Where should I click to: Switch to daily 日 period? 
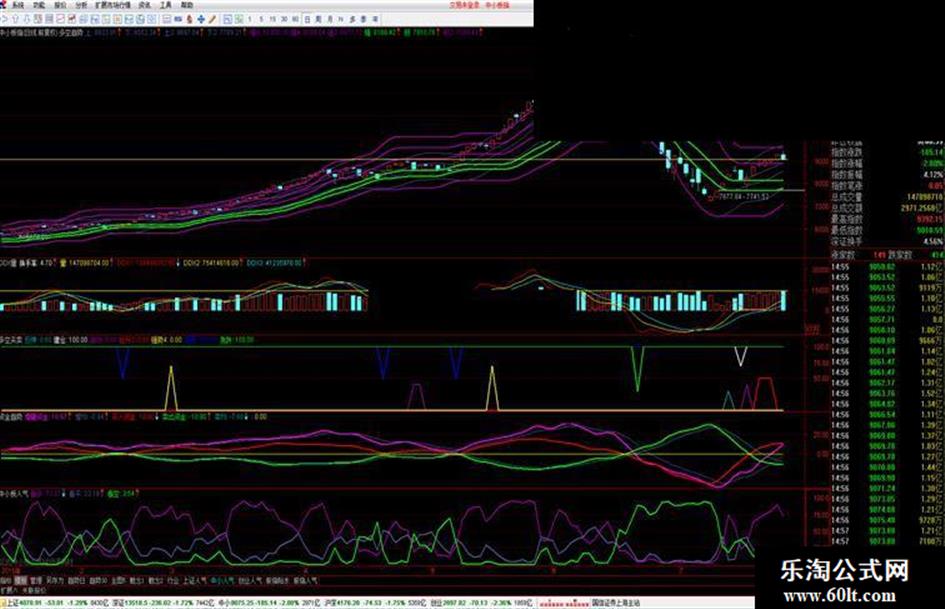(x=307, y=19)
